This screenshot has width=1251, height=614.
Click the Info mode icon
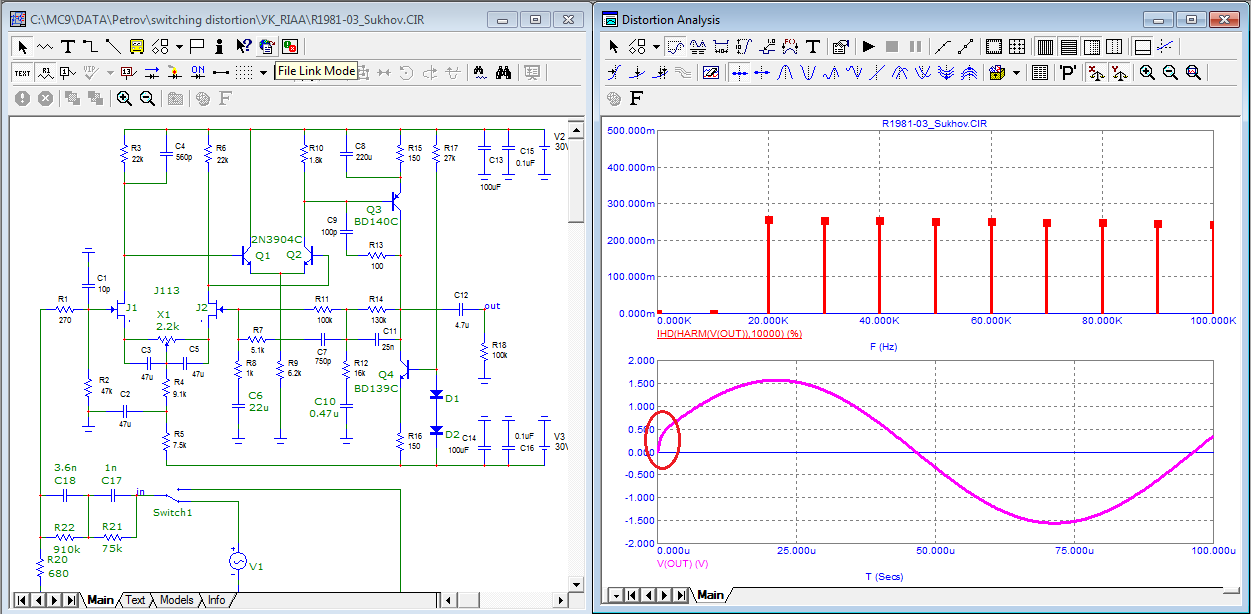tap(219, 46)
